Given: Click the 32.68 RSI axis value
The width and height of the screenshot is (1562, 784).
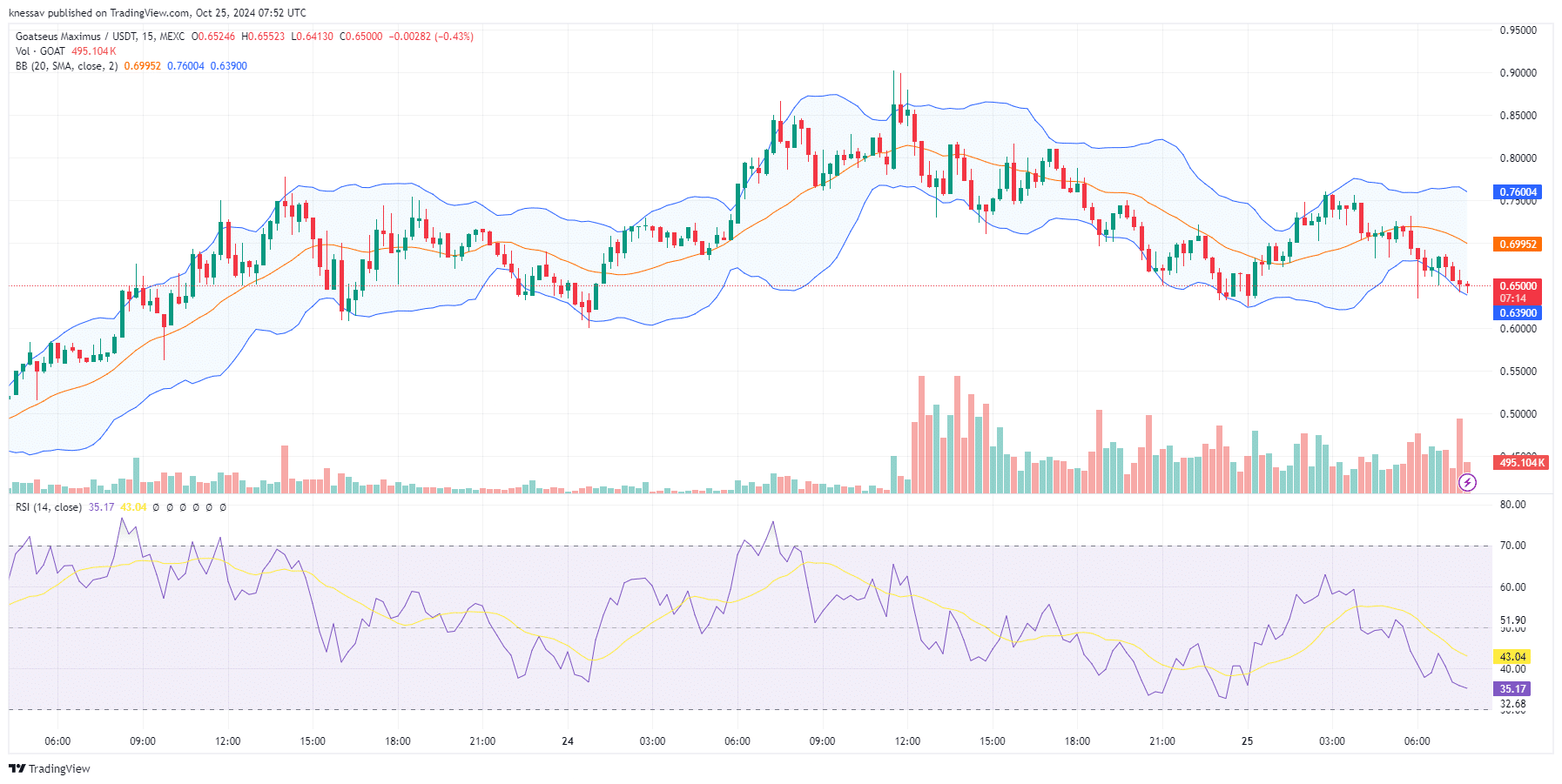Looking at the screenshot, I should pos(1512,704).
